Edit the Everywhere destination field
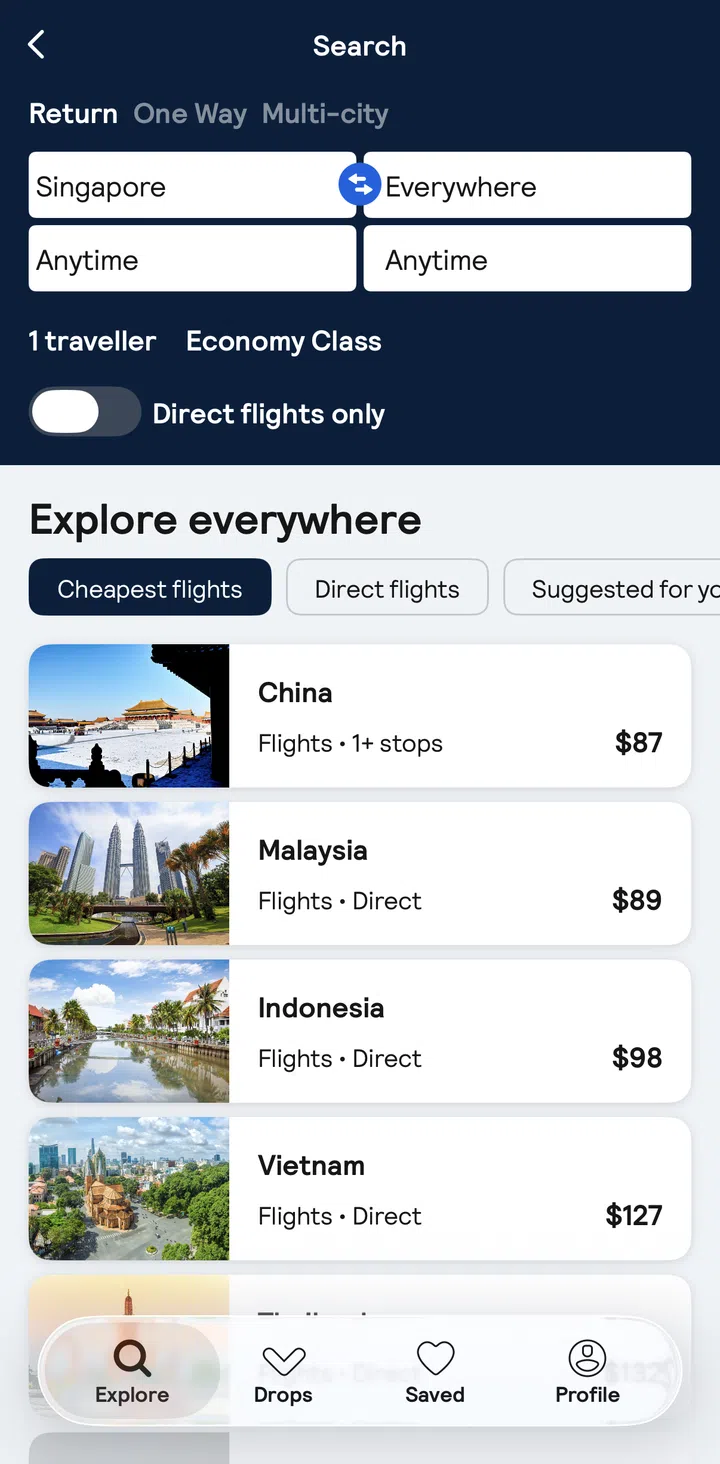720x1464 pixels. coord(535,186)
